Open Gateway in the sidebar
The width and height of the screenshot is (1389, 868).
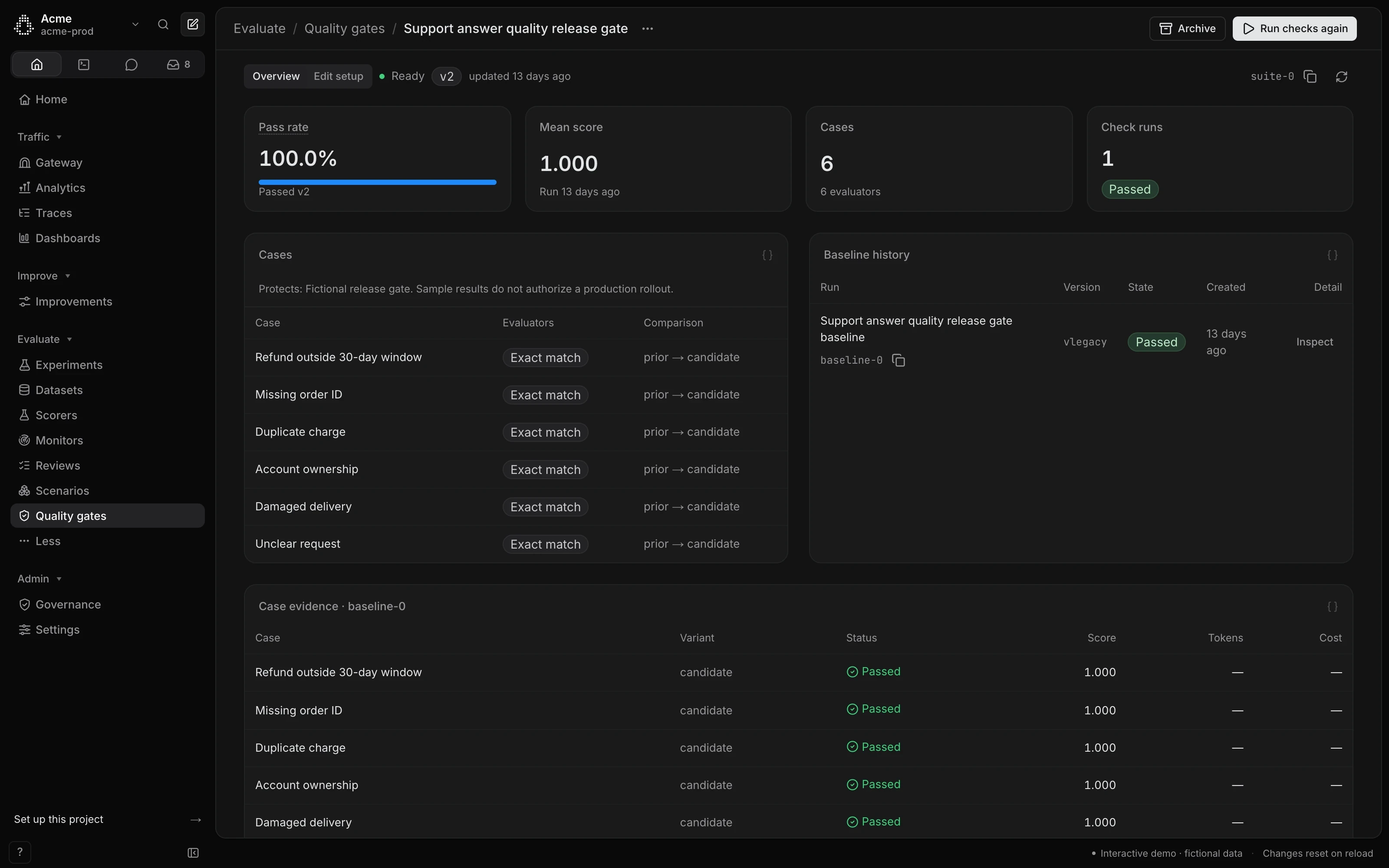[x=107, y=162]
